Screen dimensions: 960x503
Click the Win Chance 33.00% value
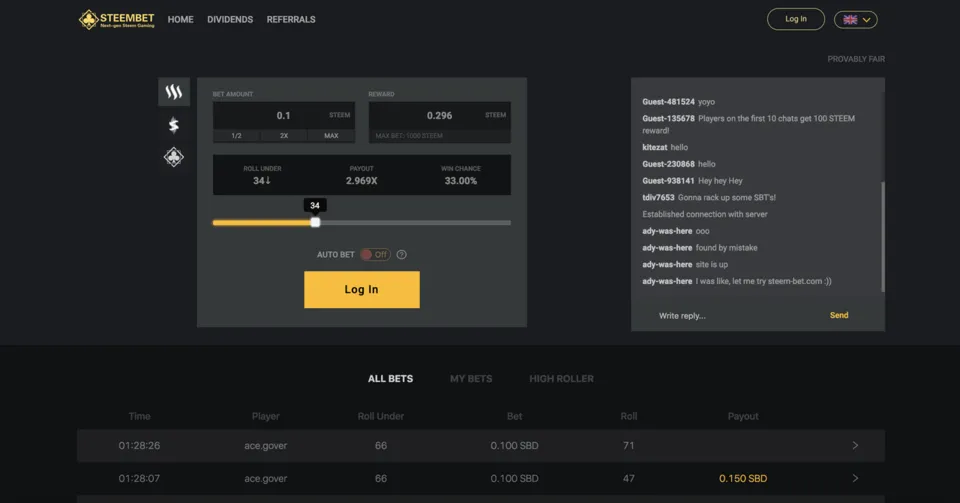point(460,181)
